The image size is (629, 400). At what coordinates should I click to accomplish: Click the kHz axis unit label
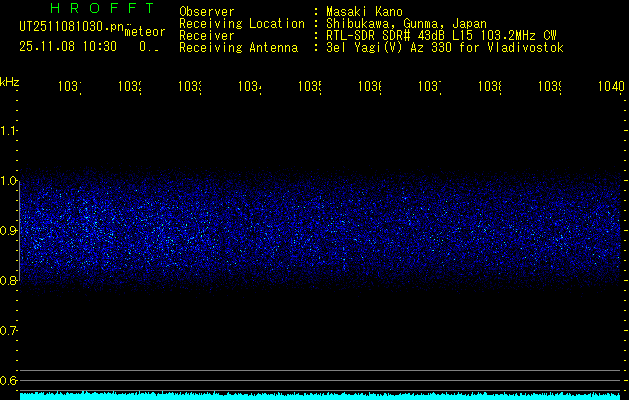click(9, 81)
